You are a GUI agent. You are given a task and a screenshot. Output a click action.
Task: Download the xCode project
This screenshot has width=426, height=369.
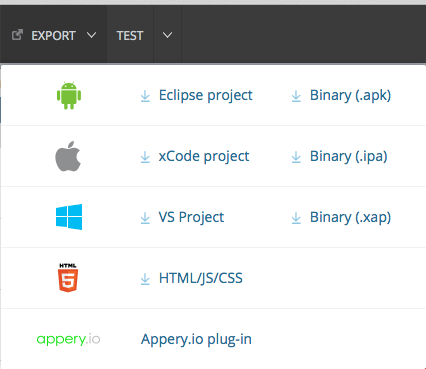[204, 156]
